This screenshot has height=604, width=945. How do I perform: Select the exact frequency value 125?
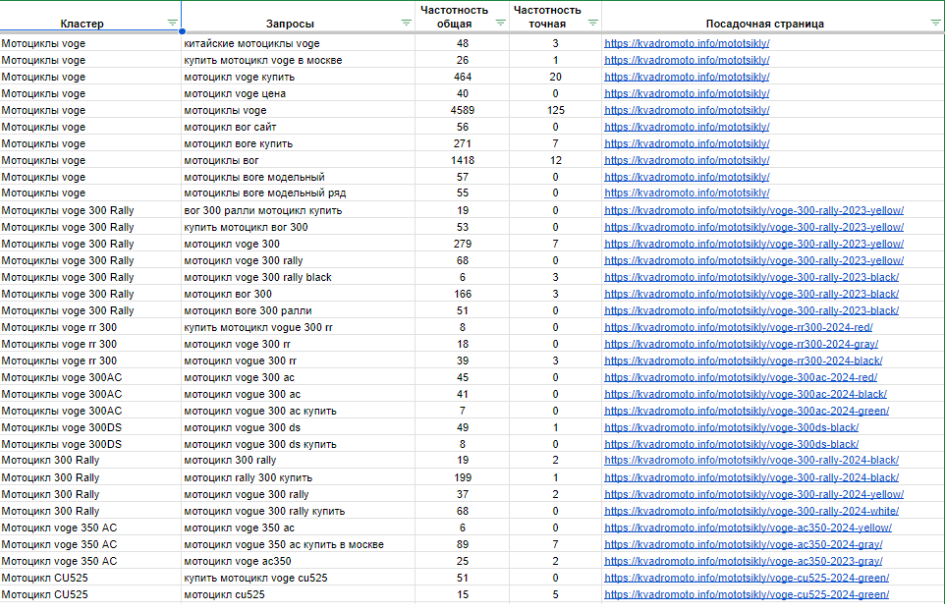coord(555,110)
